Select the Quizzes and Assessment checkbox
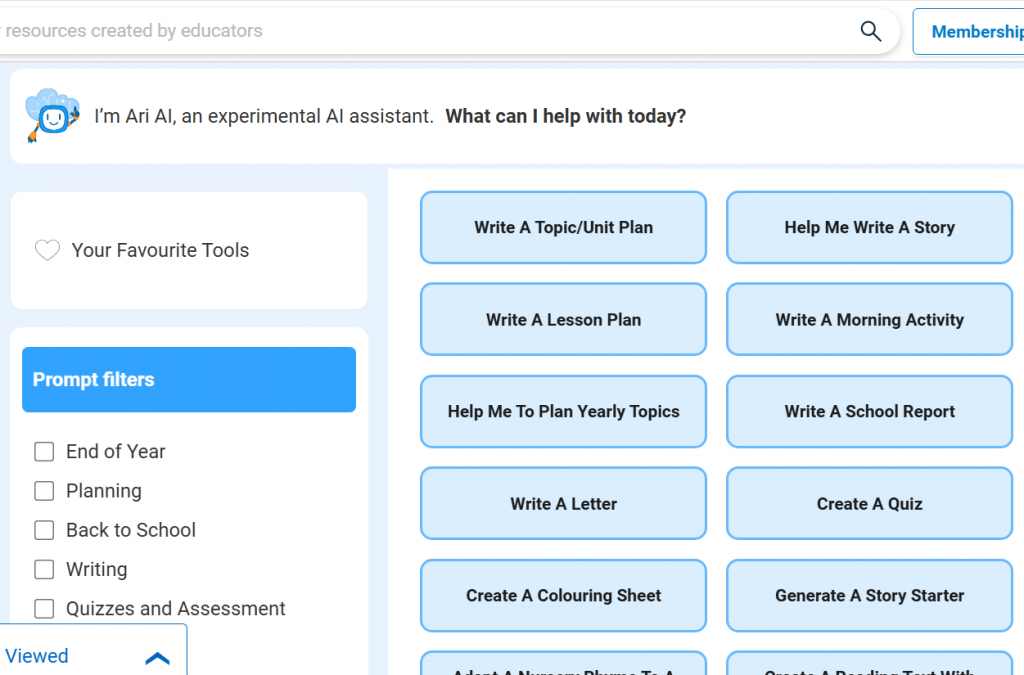1024x675 pixels. pos(44,609)
